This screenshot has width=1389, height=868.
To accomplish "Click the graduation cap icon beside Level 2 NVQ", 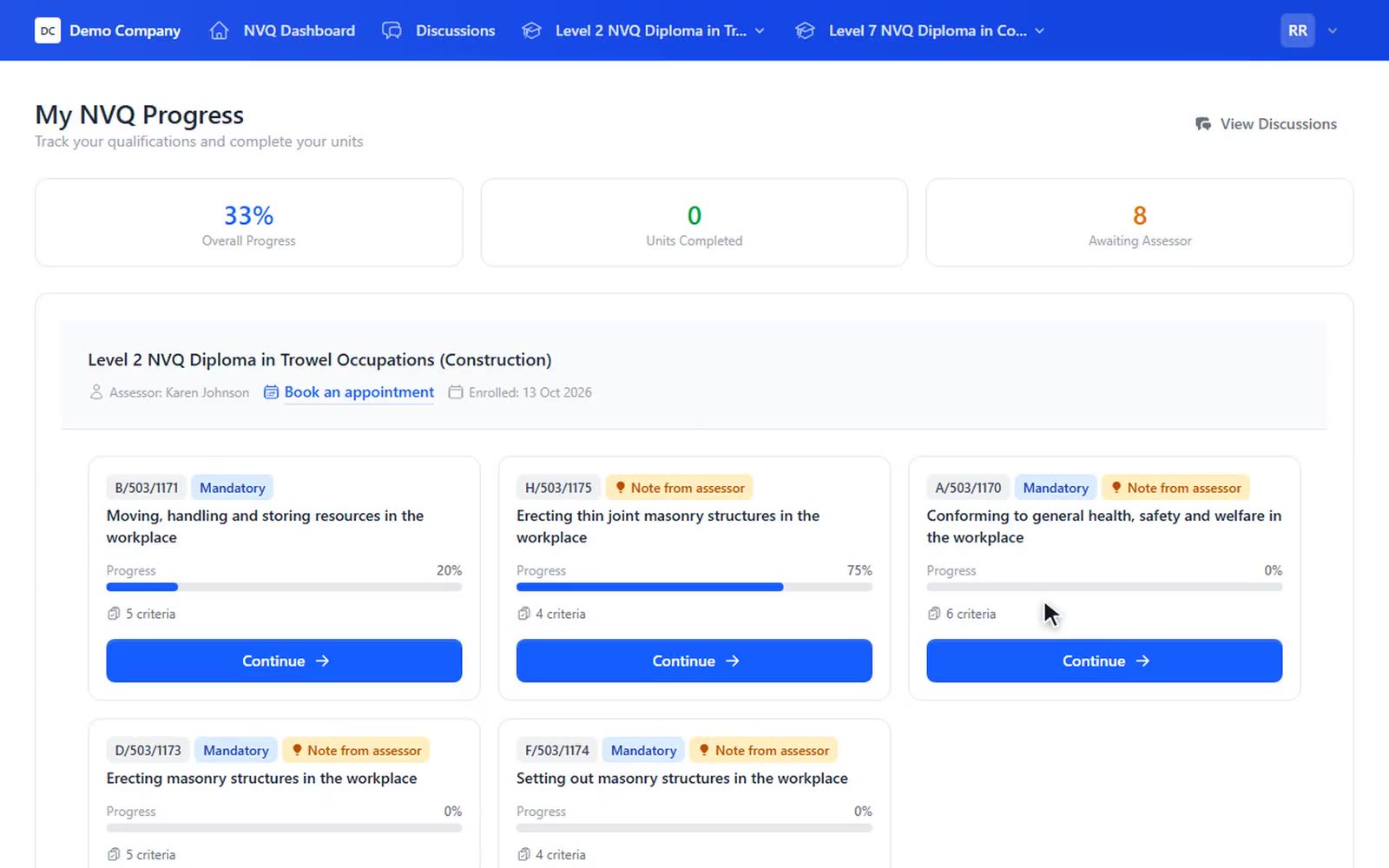I will 531,30.
